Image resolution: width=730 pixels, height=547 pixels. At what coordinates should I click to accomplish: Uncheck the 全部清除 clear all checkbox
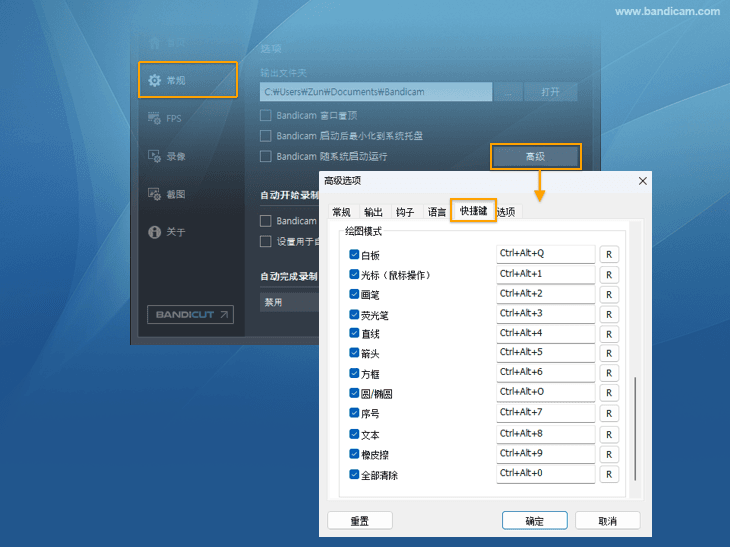point(354,475)
